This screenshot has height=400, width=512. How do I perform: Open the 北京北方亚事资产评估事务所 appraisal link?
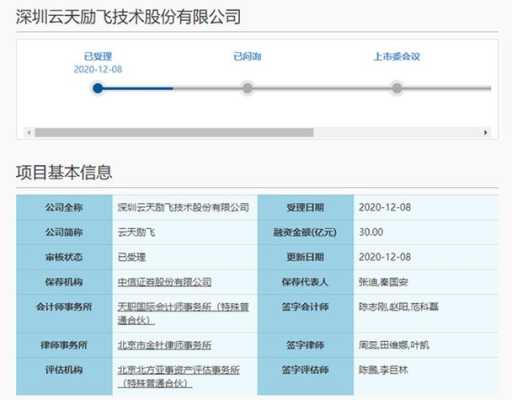[x=178, y=376]
